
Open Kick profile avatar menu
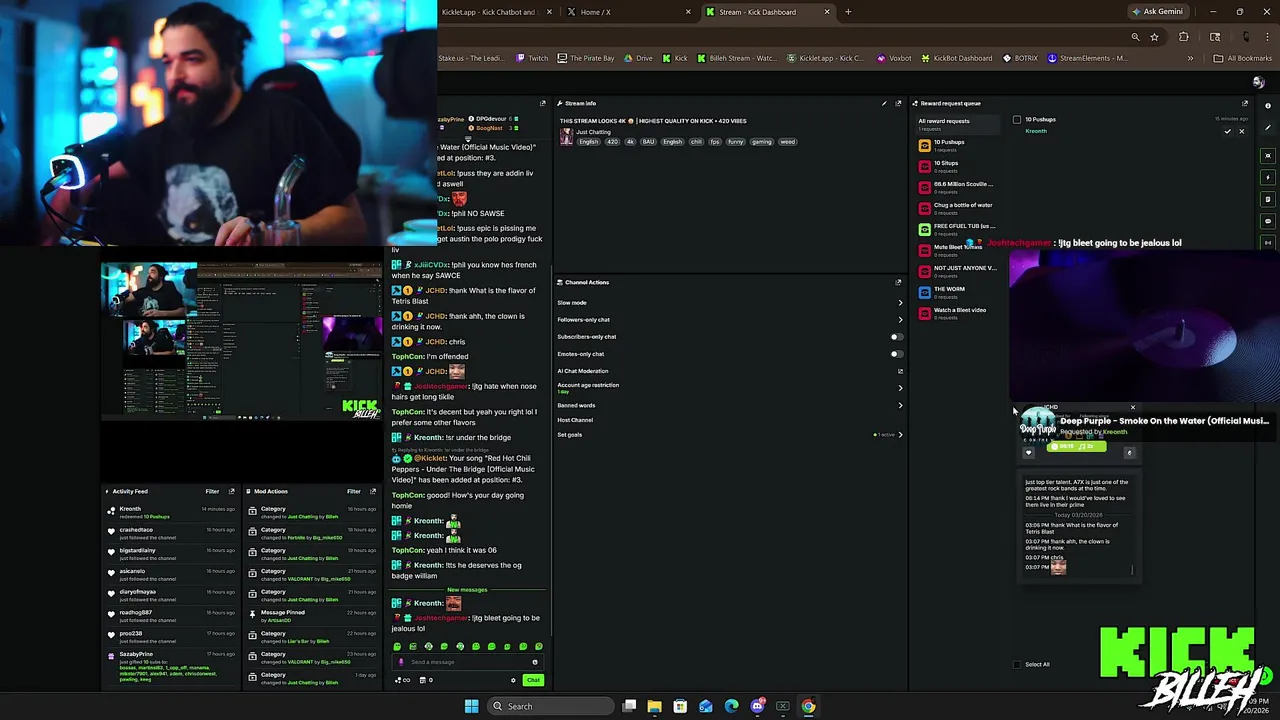pos(1259,83)
